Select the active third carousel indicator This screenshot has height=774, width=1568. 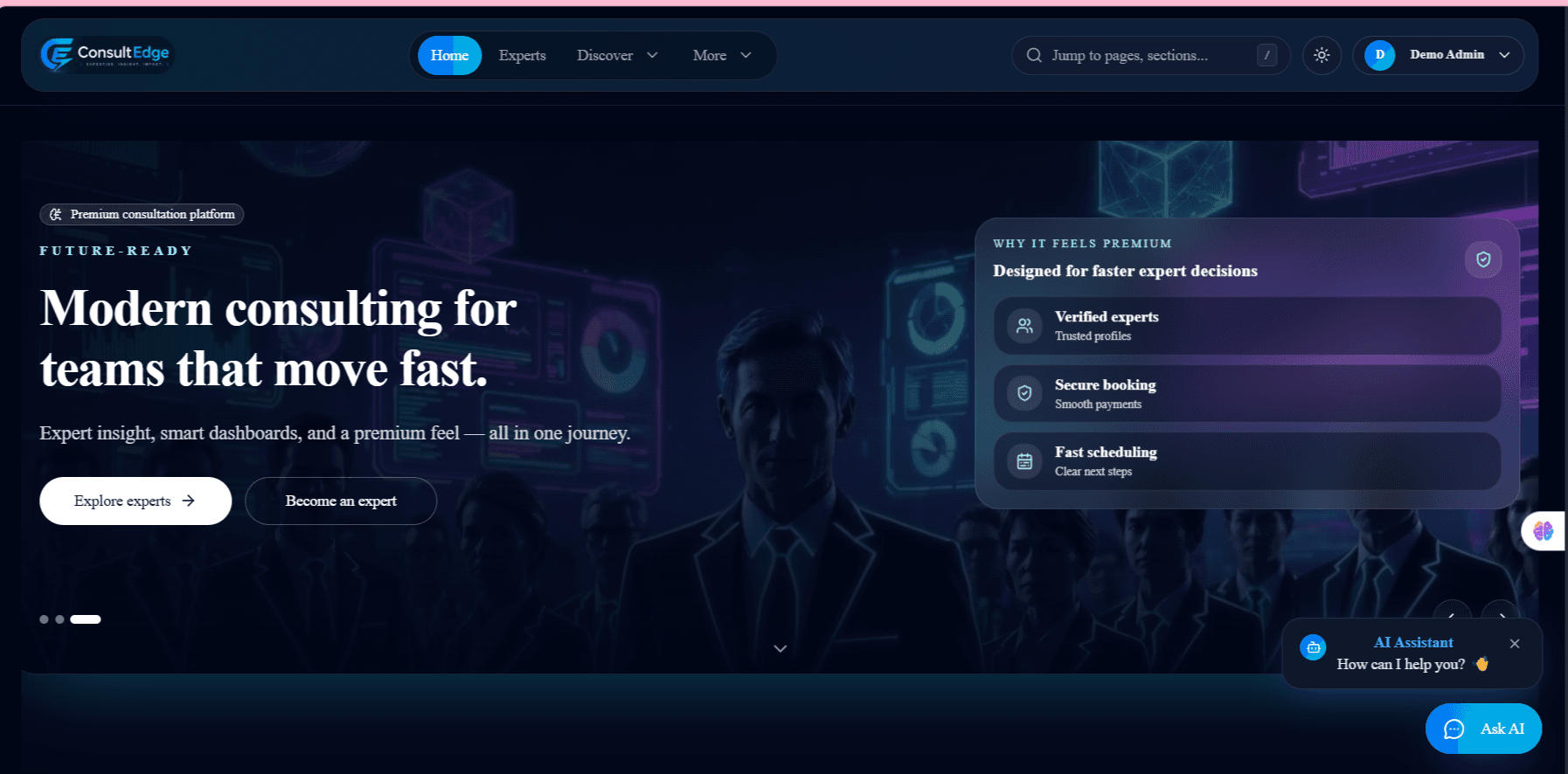pyautogui.click(x=86, y=619)
